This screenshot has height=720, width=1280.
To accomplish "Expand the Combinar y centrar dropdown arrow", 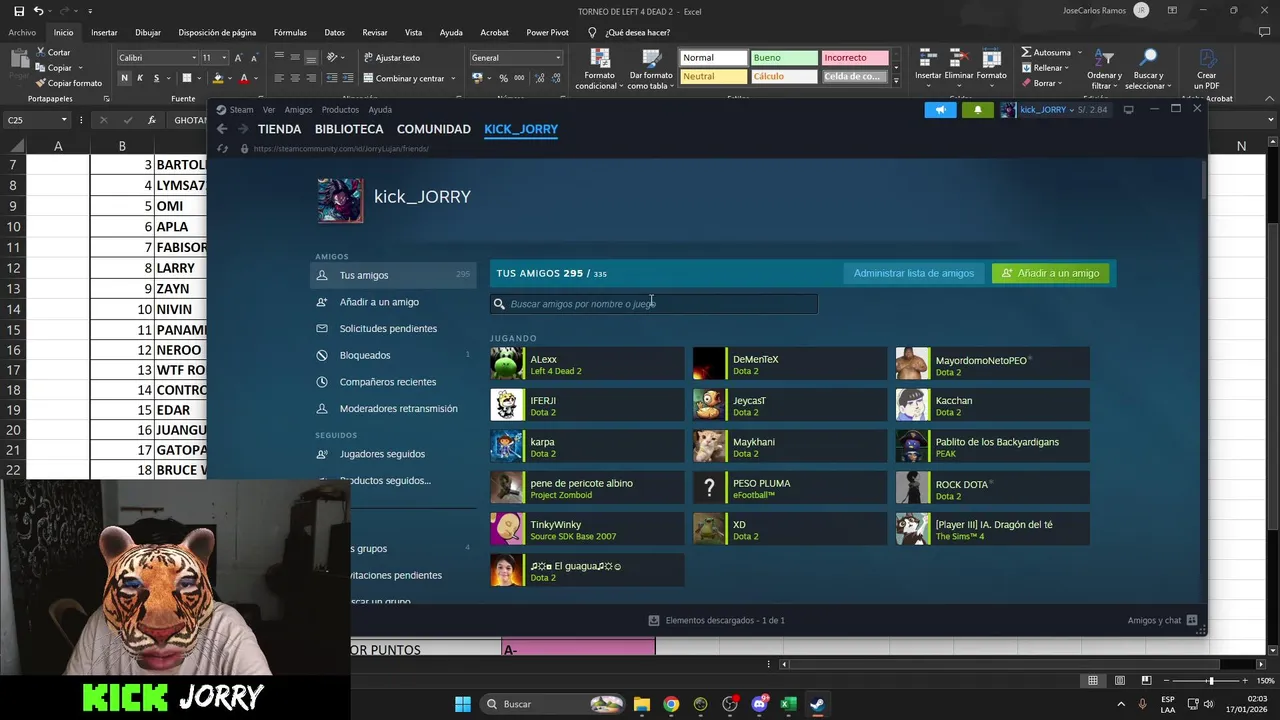I will (x=453, y=78).
